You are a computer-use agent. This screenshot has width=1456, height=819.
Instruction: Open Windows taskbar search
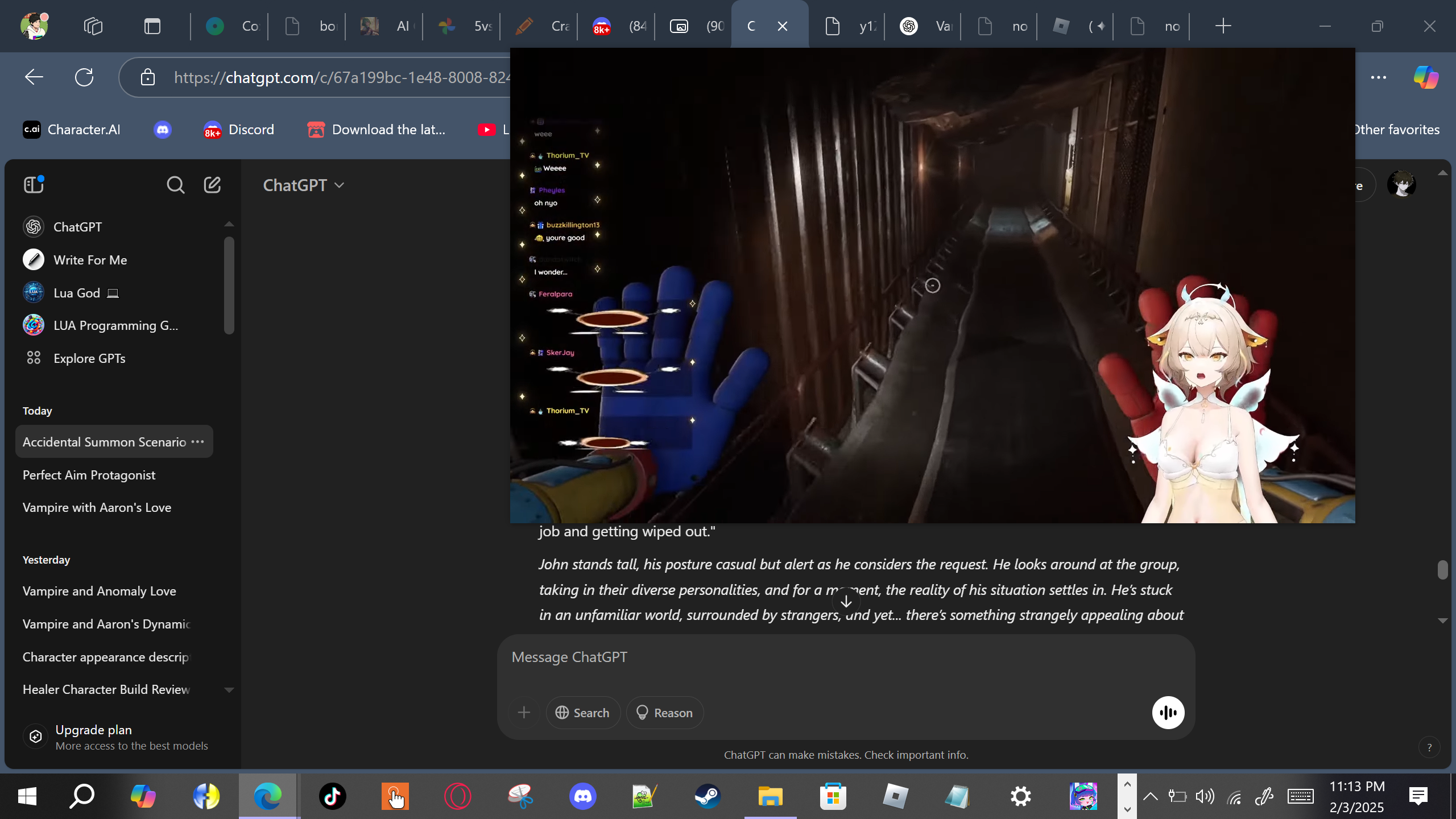82,796
